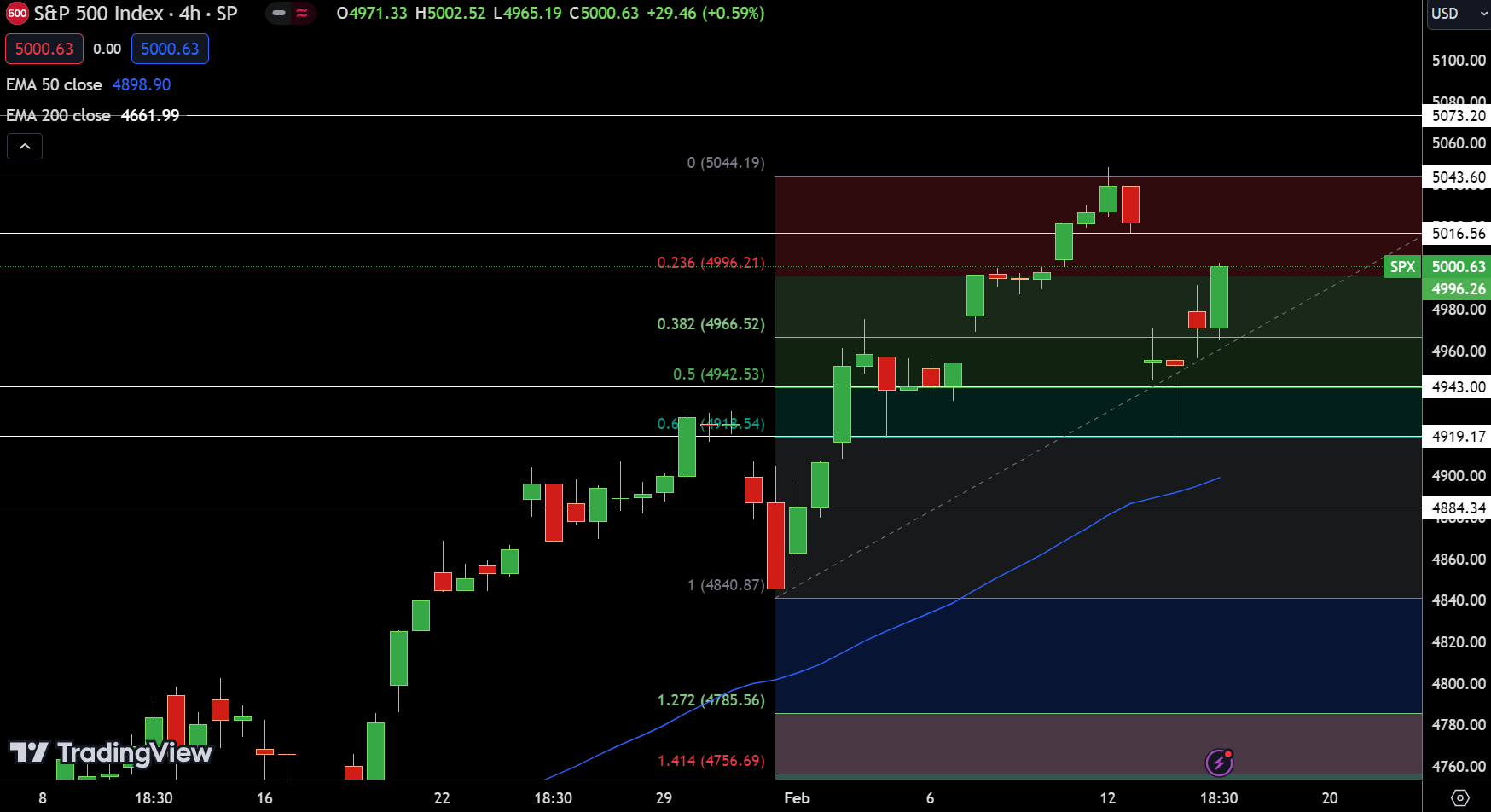The width and height of the screenshot is (1491, 812).
Task: Click the pink approximate-data indicator icon
Action: [302, 14]
